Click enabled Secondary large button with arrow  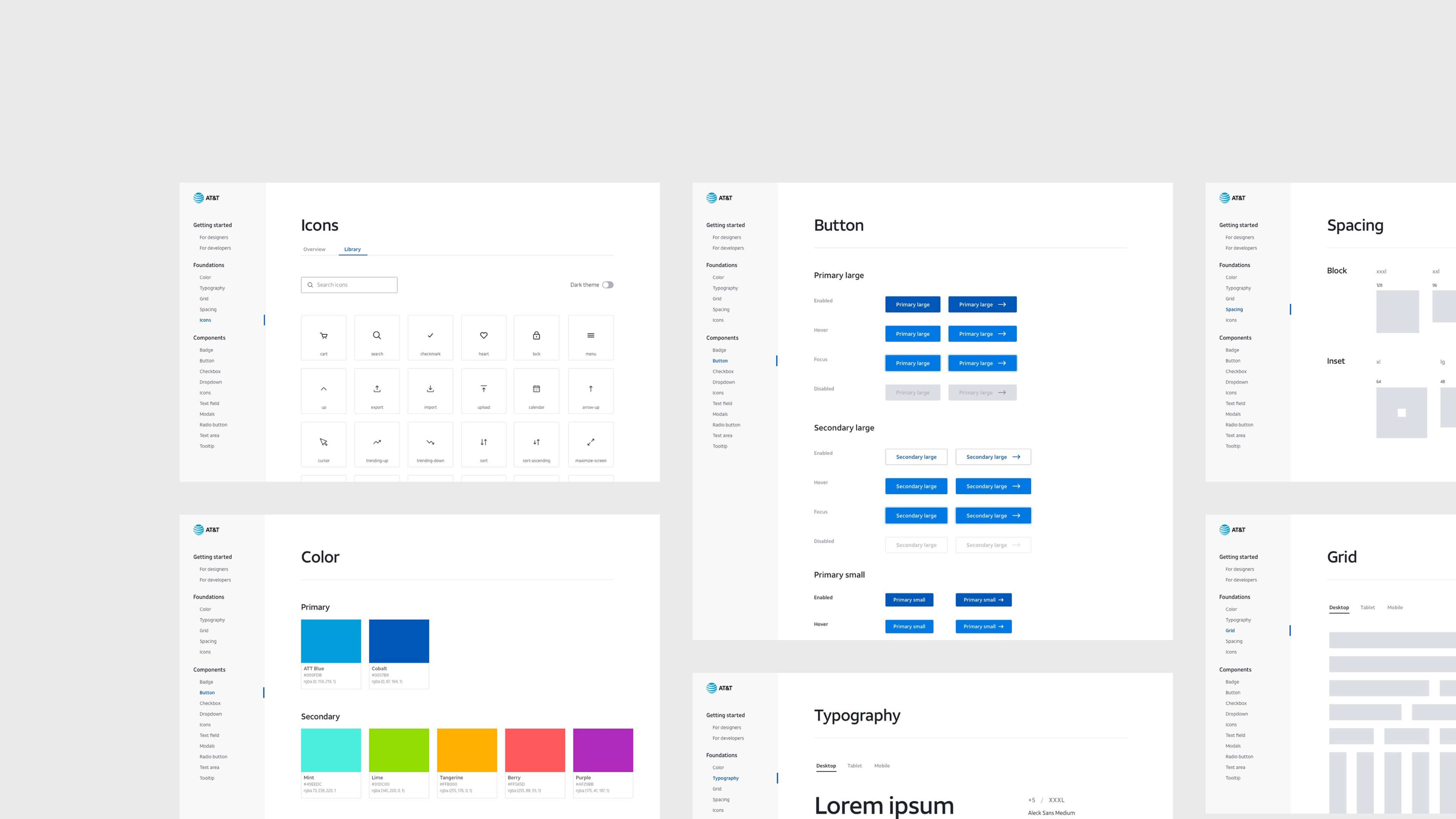click(x=993, y=457)
